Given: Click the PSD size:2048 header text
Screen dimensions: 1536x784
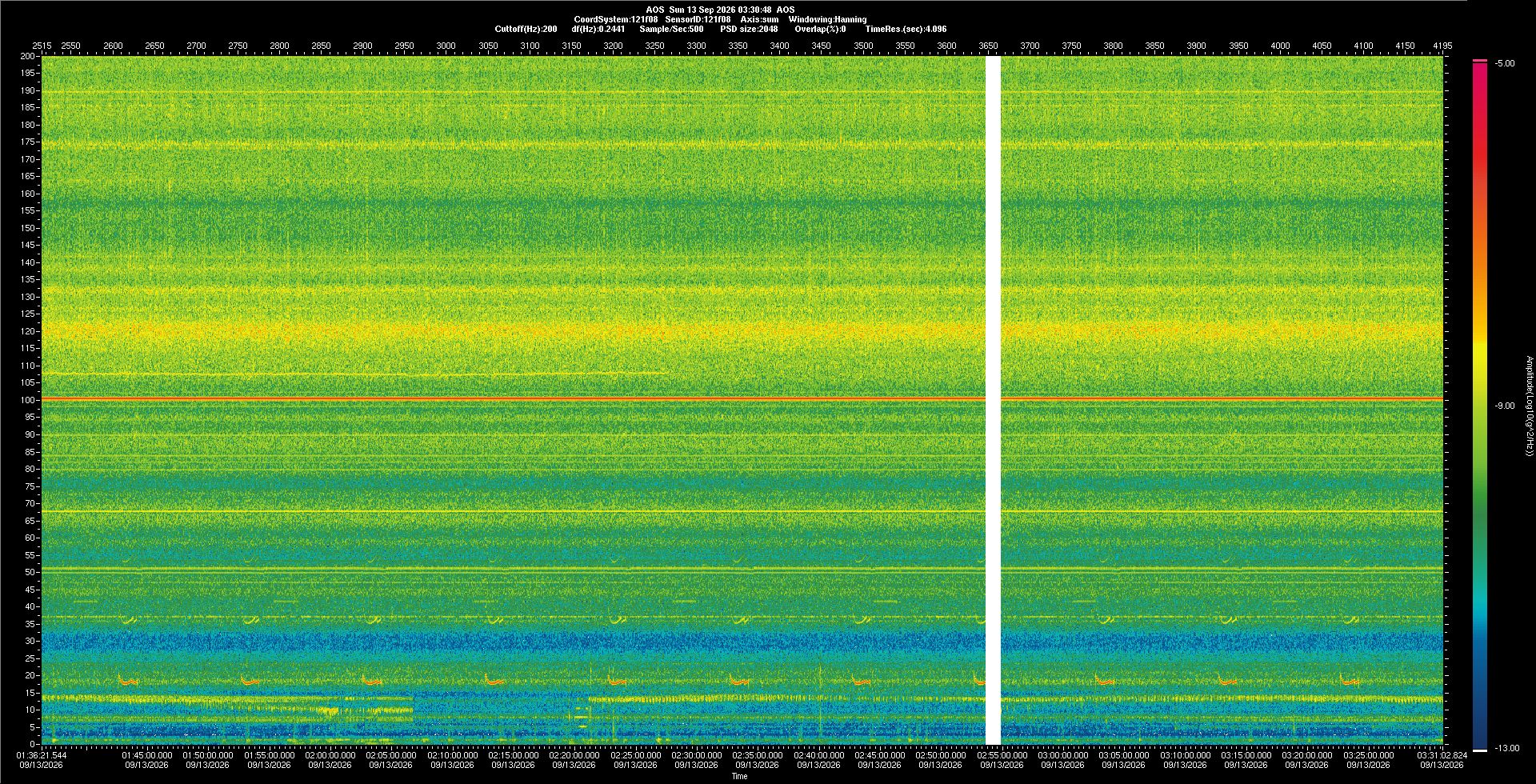Looking at the screenshot, I should click(x=749, y=29).
